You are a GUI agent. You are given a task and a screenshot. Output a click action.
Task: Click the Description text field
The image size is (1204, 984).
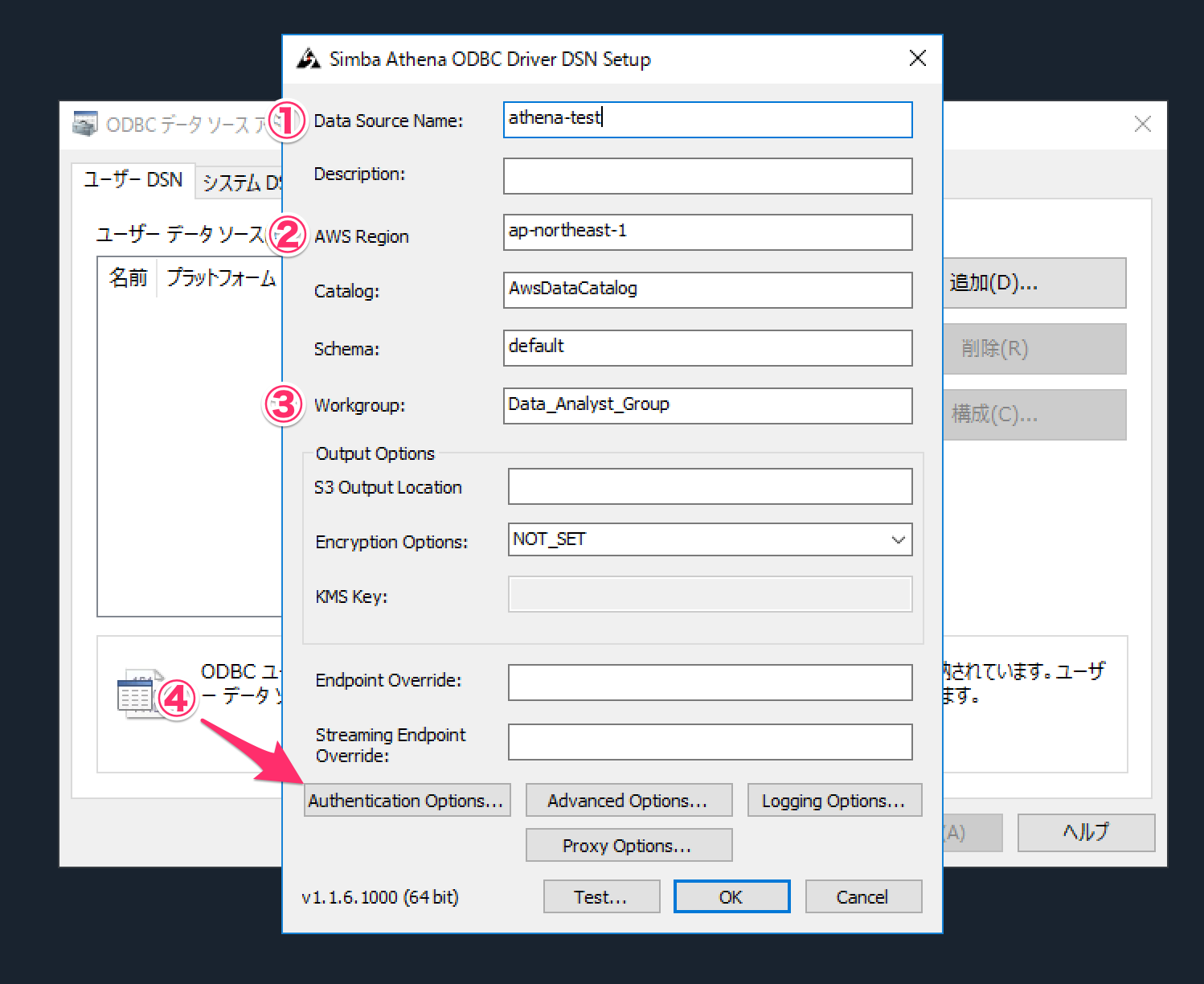coord(707,176)
